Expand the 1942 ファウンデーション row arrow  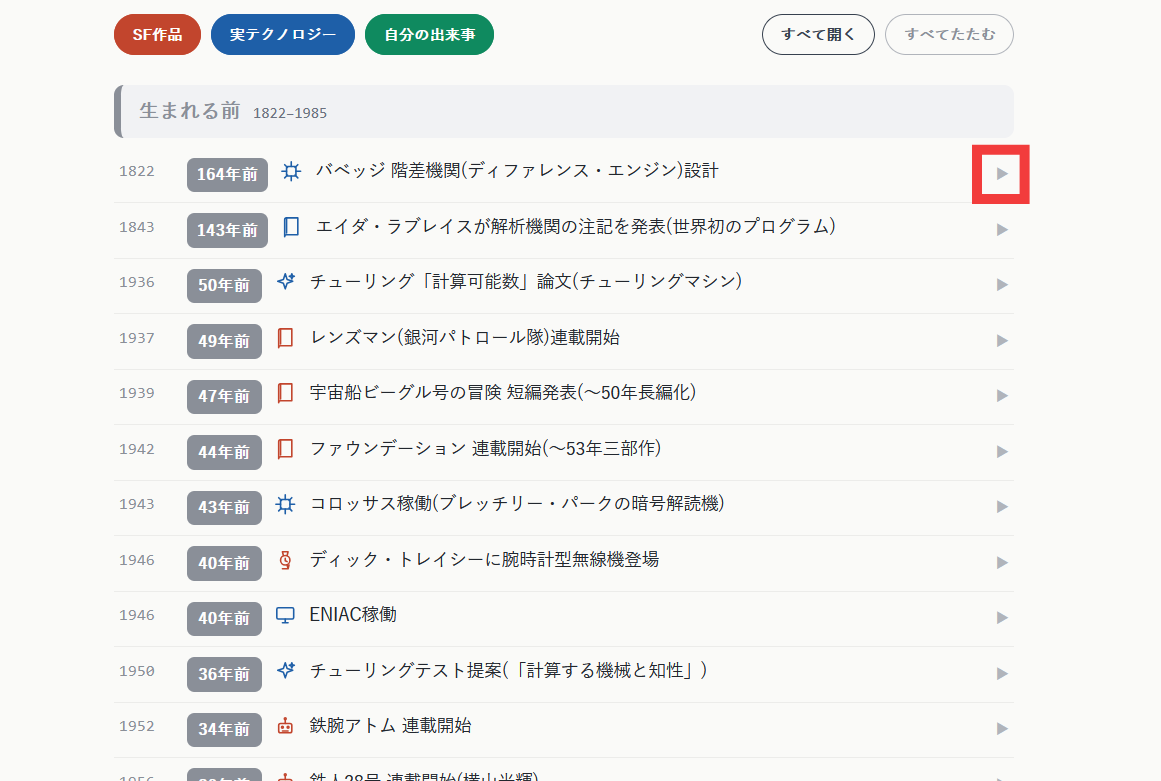[x=1002, y=452]
